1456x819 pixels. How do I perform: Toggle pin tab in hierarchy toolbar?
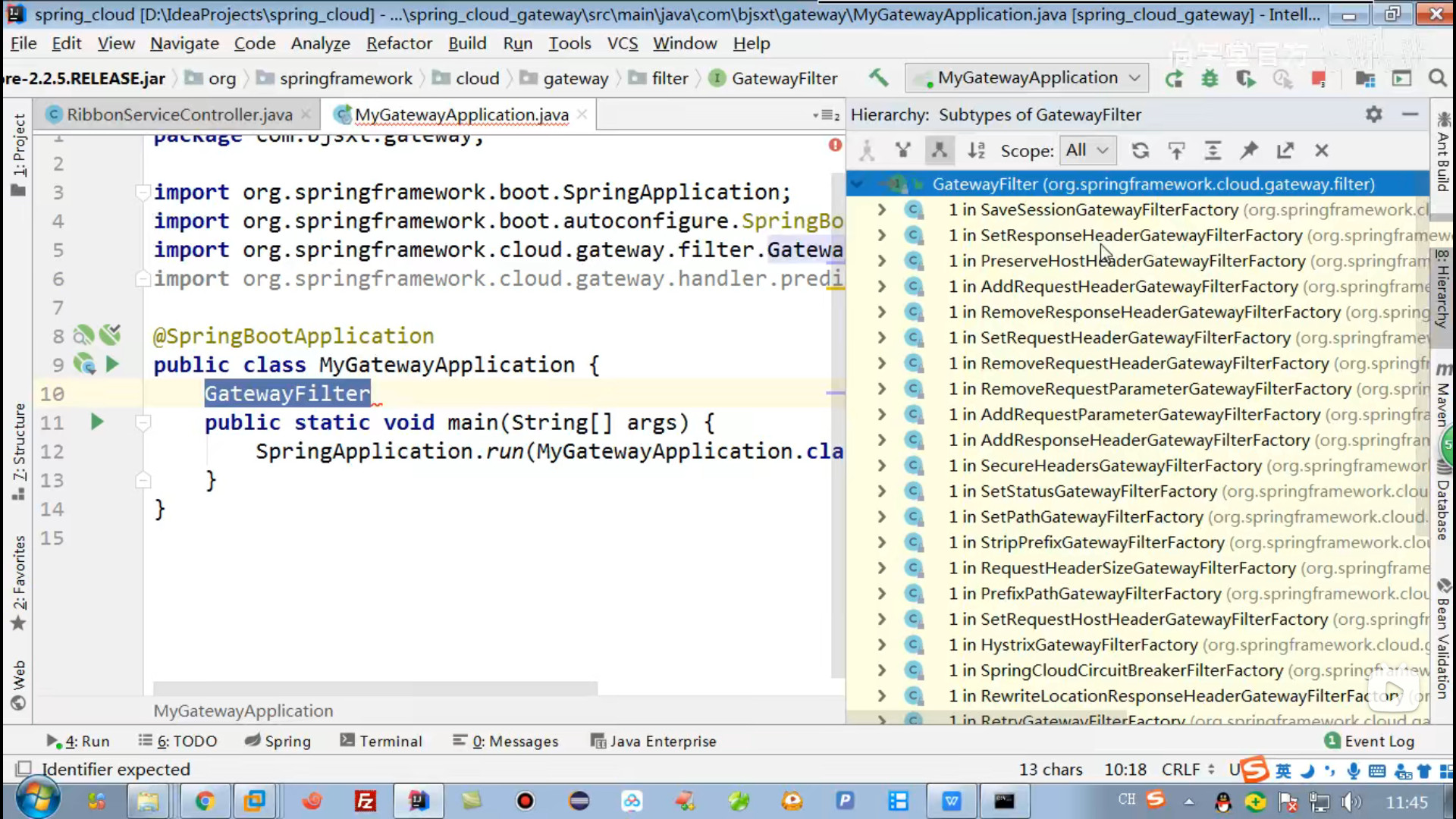[1248, 151]
